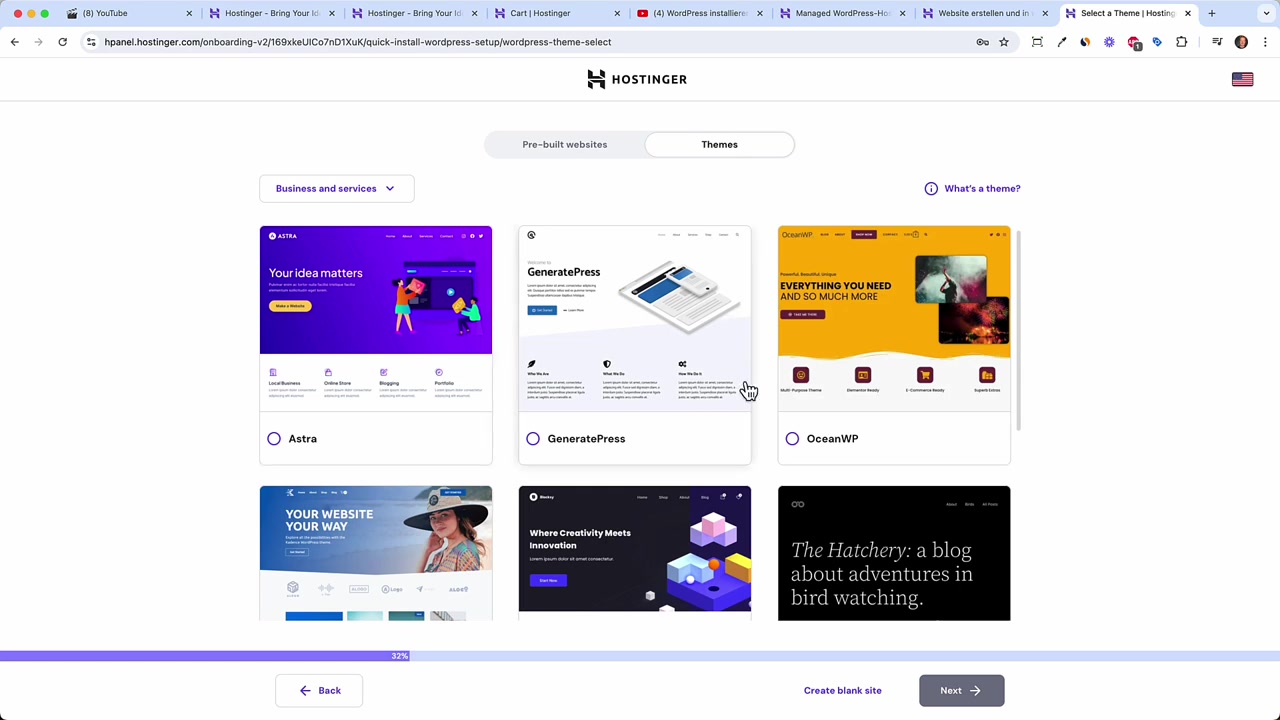Image resolution: width=1280 pixels, height=720 pixels.
Task: Open the purple gear extension
Action: pos(1109,42)
